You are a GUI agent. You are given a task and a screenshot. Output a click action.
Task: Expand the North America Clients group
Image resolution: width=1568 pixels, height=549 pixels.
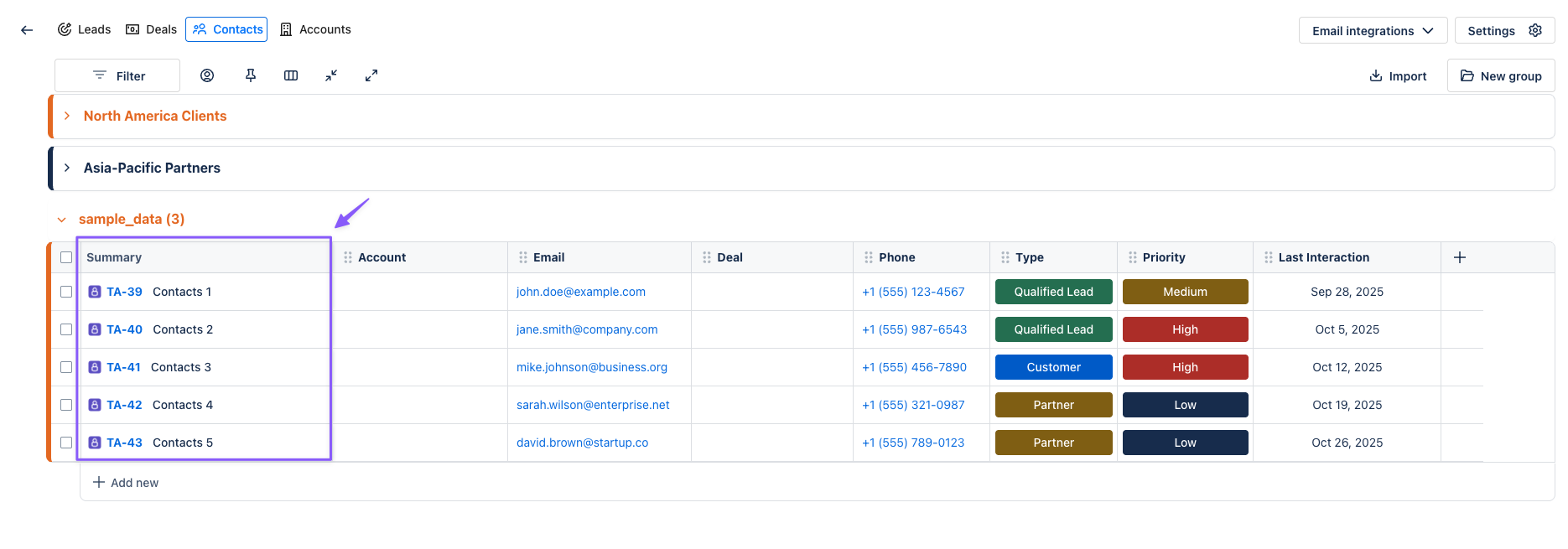coord(67,117)
